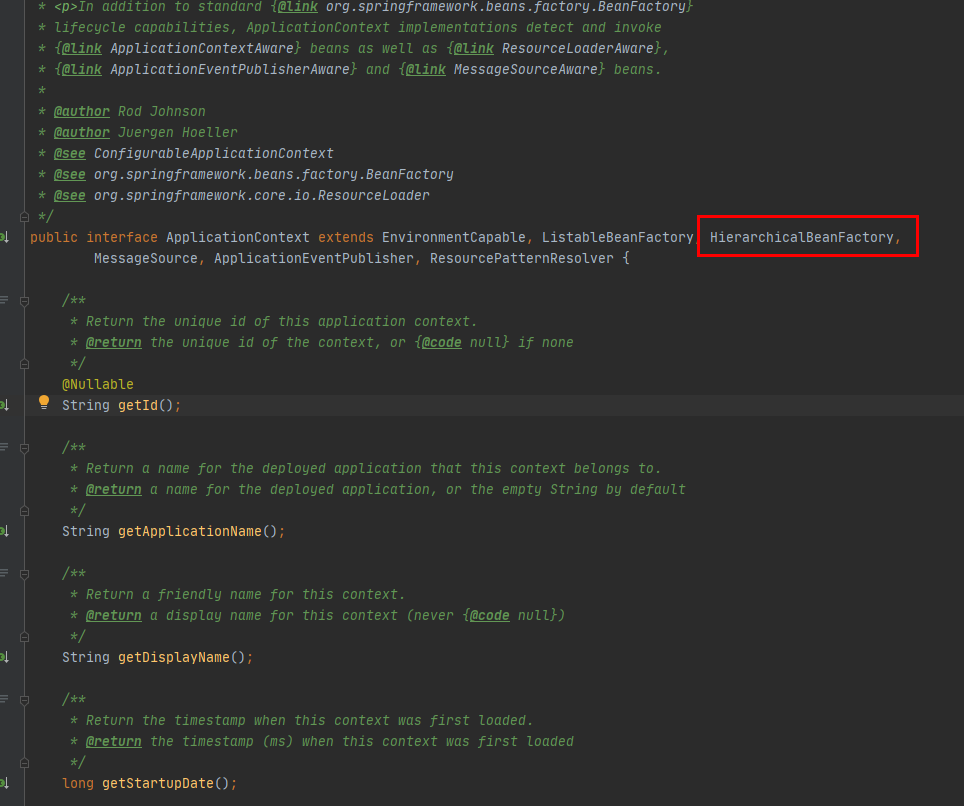Click the implementations gutter icon beside ApplicationContext declaration
The image size is (964, 806).
[x=6, y=237]
